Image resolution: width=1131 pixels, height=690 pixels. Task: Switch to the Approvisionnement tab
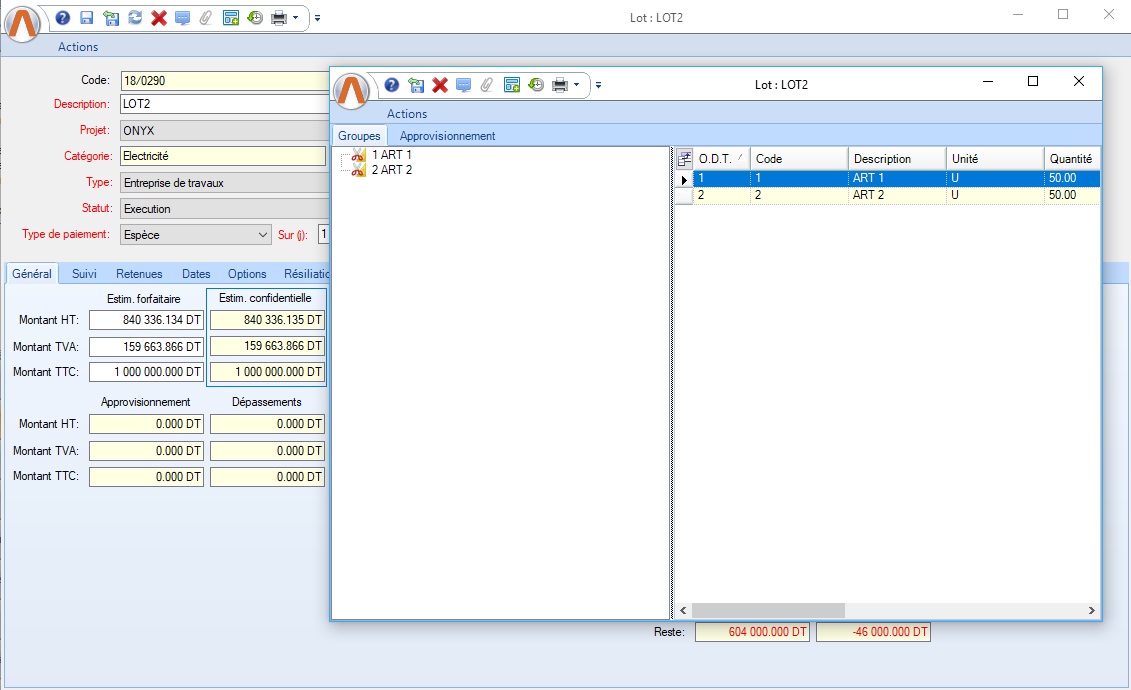click(x=447, y=136)
